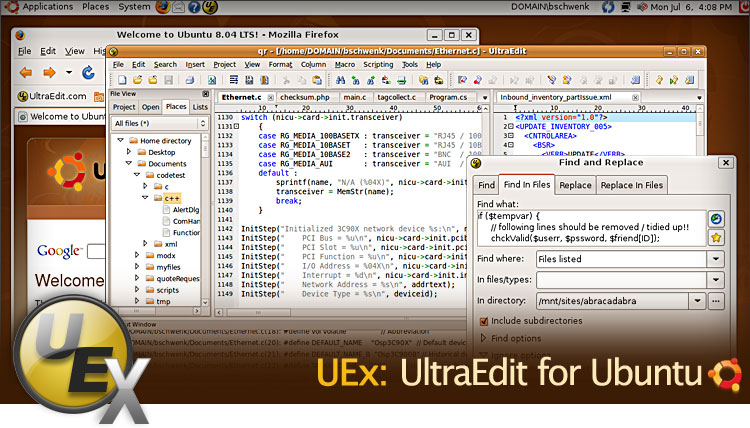Uncheck Include subdirectories
This screenshot has height=428, width=750.
tap(484, 321)
